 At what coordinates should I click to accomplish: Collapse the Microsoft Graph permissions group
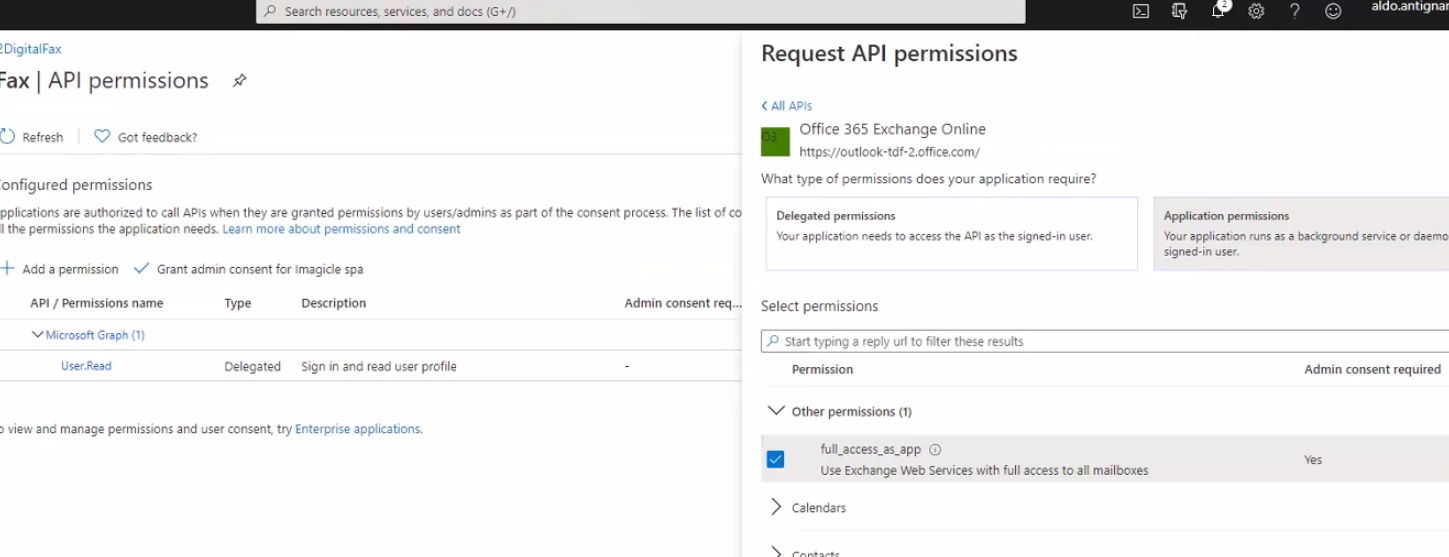[x=38, y=335]
